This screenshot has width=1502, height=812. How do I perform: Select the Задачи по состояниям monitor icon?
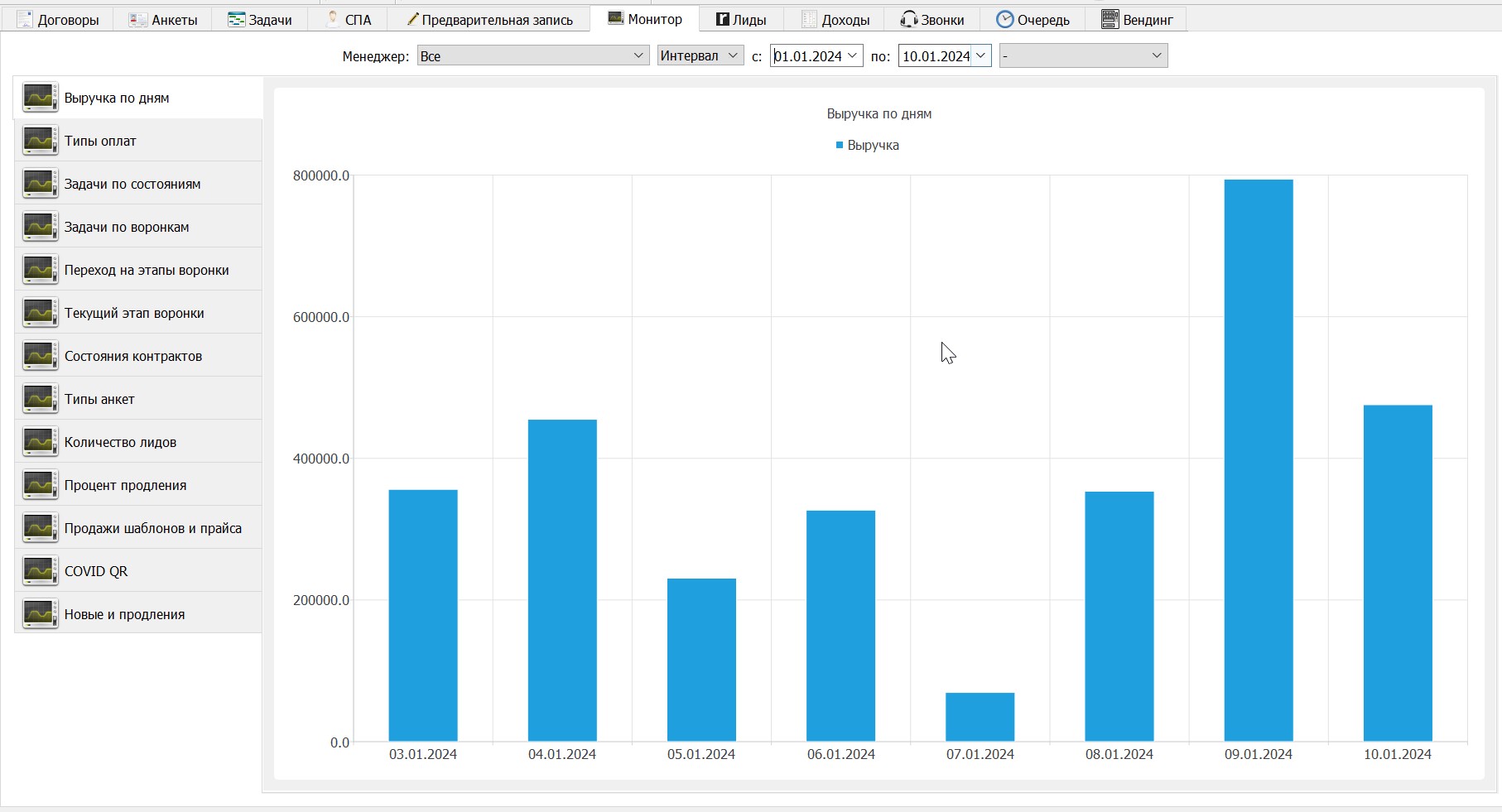tap(40, 184)
